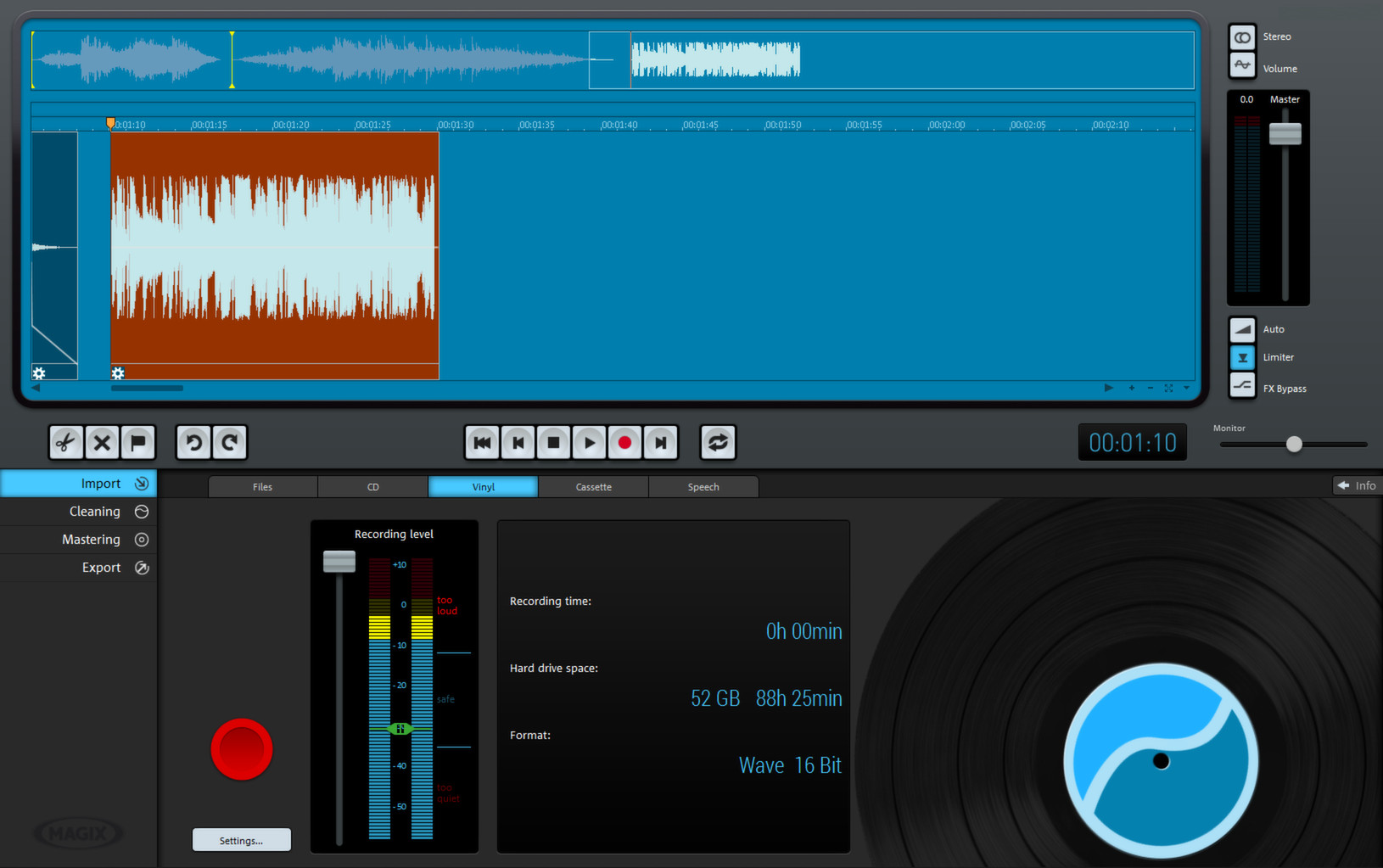The height and width of the screenshot is (868, 1383).
Task: Redo the last action
Action: 230,442
